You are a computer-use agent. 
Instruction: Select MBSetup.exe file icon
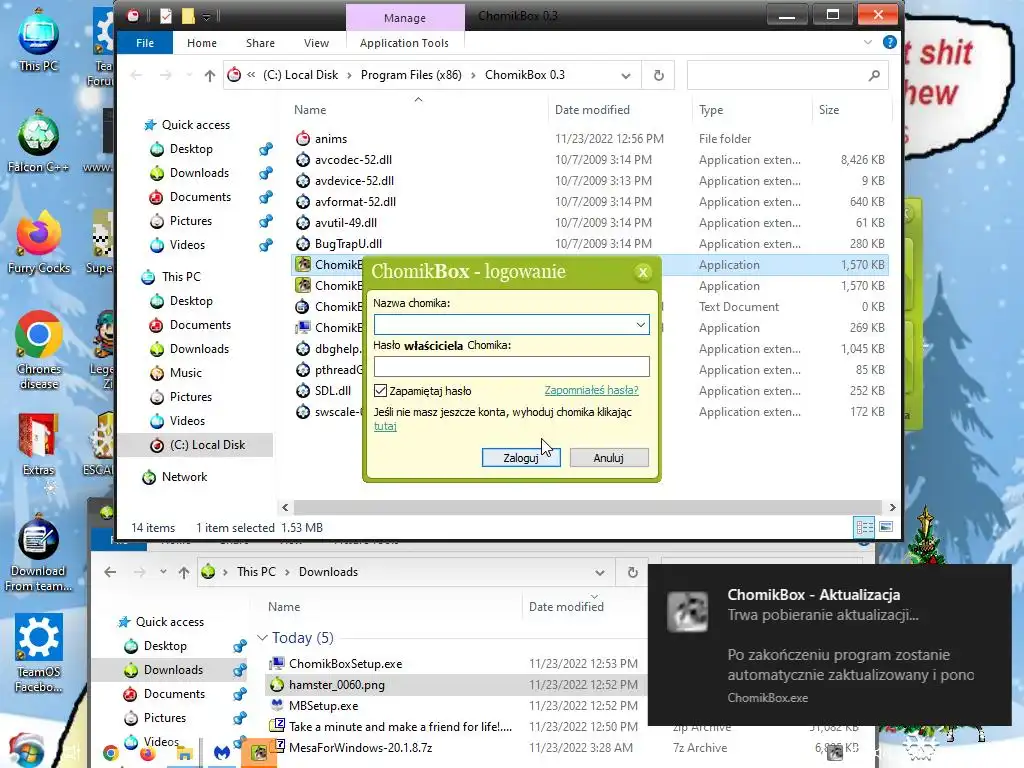[277, 705]
